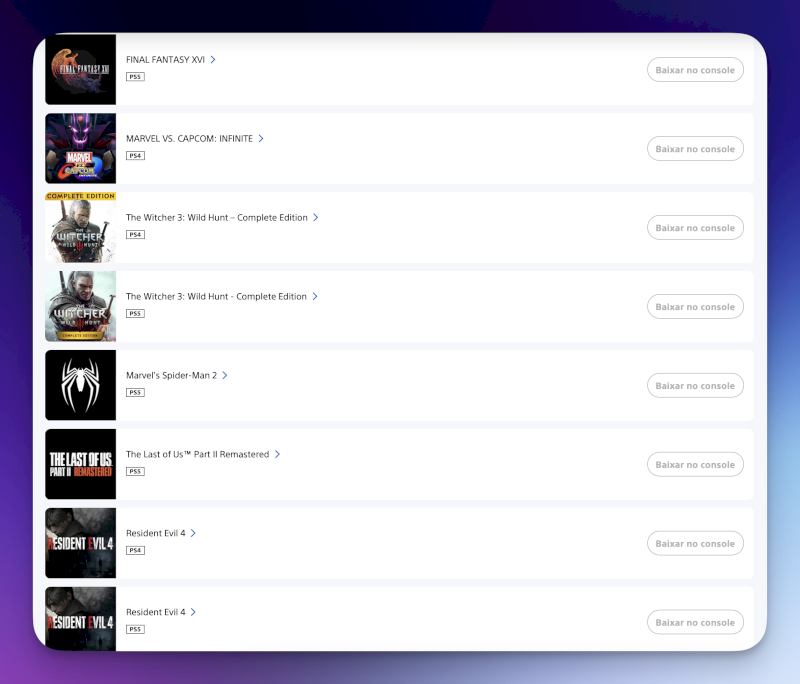Download FINAL FANTASY XVI via Baixar no console
This screenshot has height=684, width=800.
click(695, 70)
